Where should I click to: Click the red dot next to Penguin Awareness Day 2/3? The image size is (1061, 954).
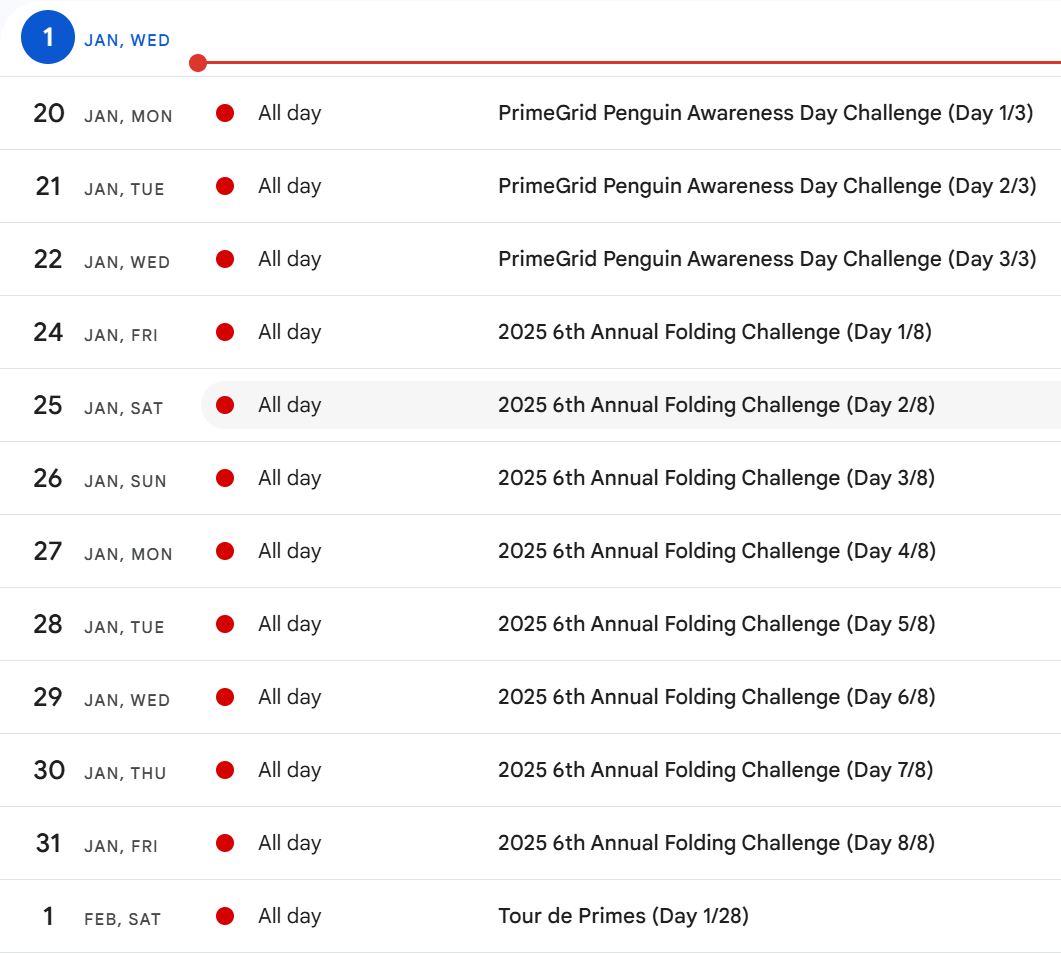224,186
